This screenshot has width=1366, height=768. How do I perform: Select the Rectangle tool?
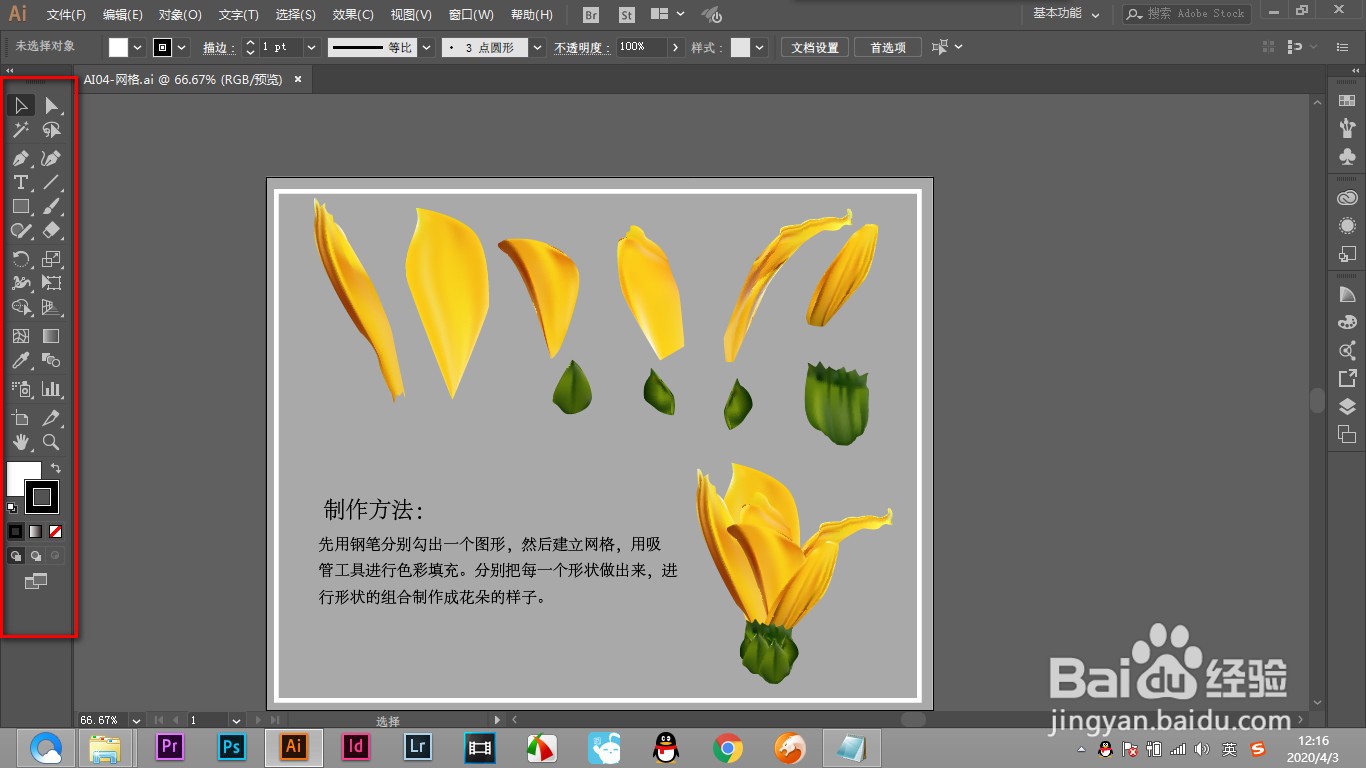pos(20,206)
